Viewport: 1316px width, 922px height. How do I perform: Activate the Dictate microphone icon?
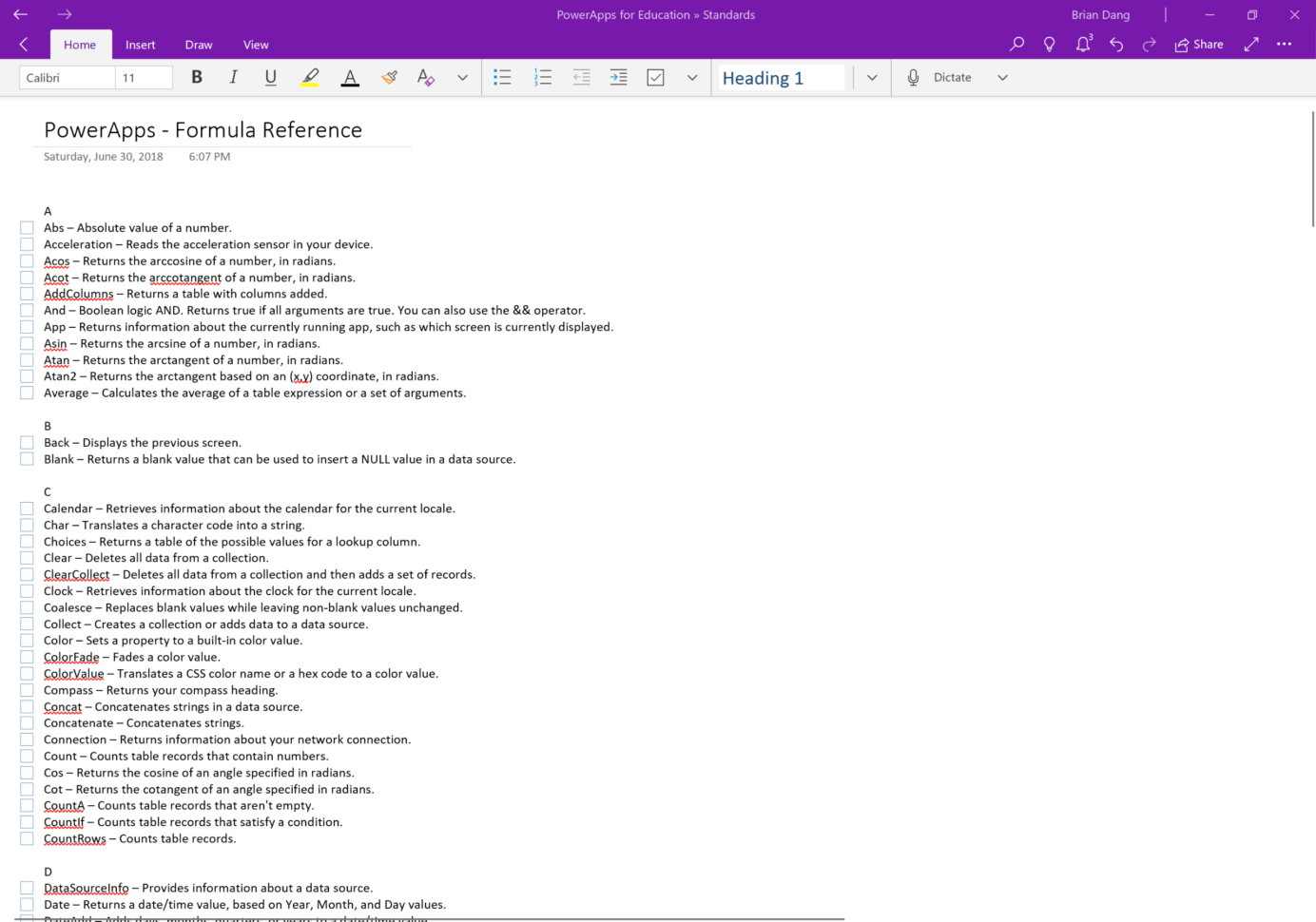coord(912,77)
